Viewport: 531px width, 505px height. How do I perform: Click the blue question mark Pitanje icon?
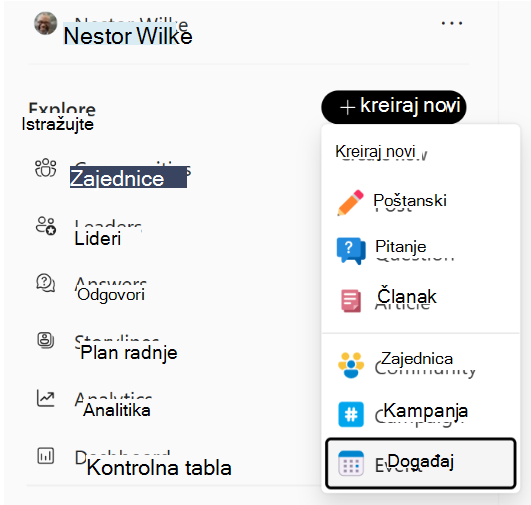(x=351, y=251)
